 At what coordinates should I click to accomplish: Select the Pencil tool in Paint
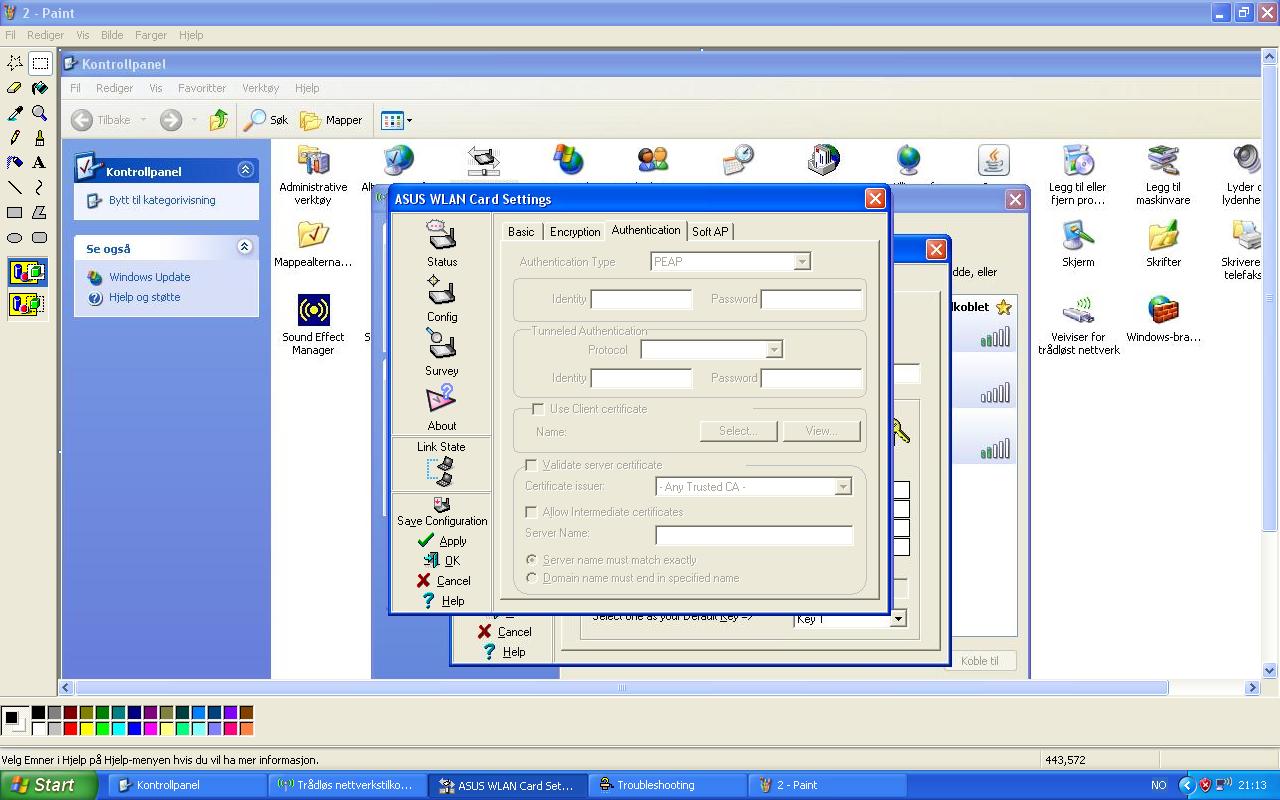tap(15, 138)
